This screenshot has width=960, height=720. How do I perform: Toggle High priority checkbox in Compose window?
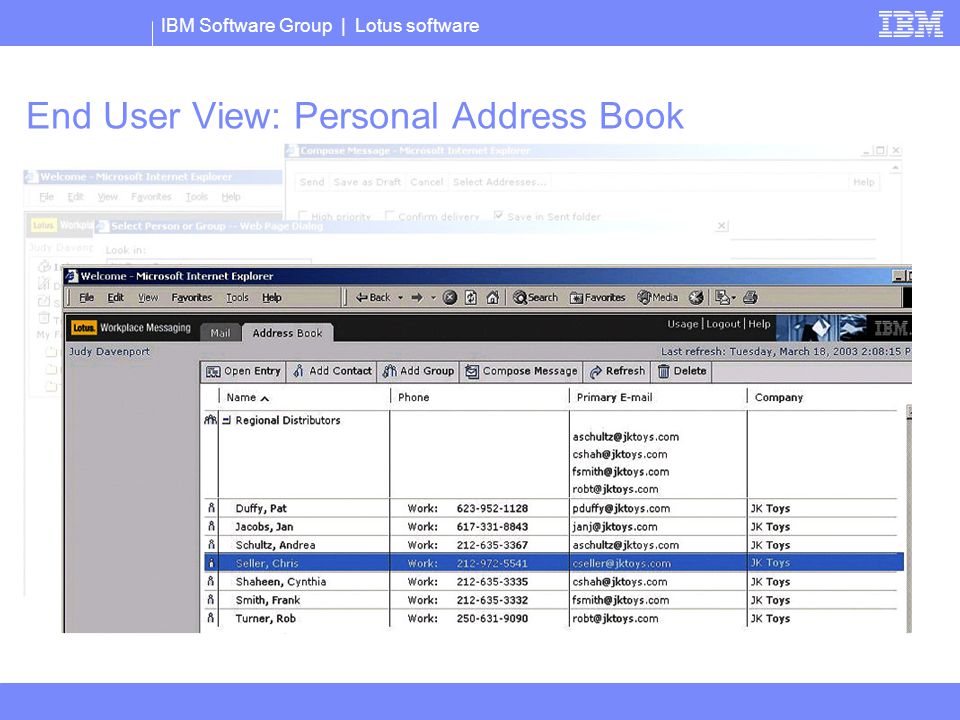[302, 216]
